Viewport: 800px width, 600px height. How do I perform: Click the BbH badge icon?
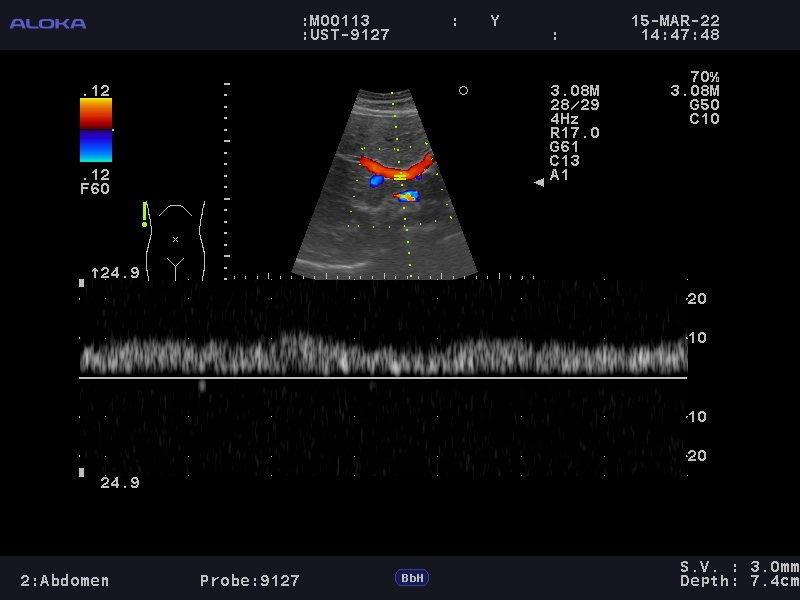point(411,578)
